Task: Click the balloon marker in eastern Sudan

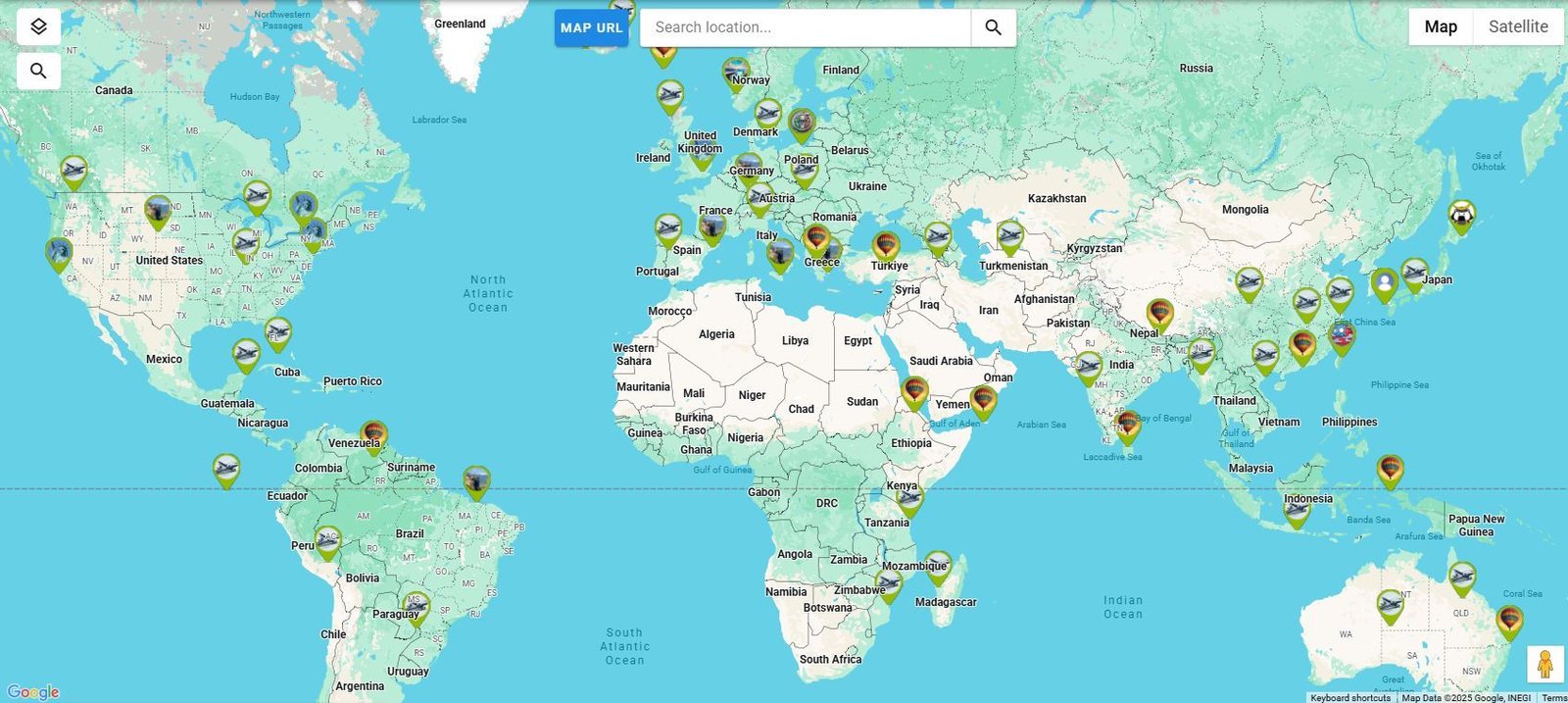Action: [914, 393]
